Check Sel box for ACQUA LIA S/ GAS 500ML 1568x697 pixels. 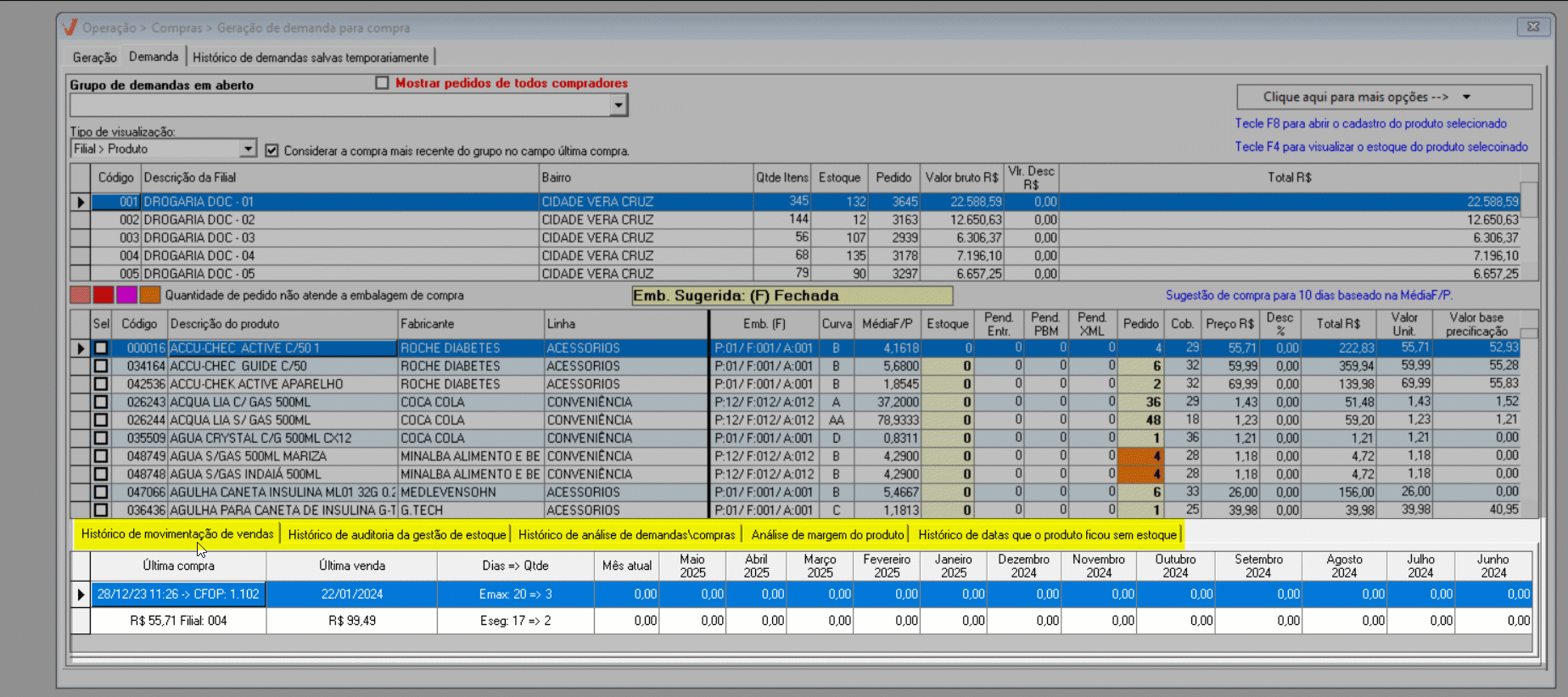(x=101, y=420)
